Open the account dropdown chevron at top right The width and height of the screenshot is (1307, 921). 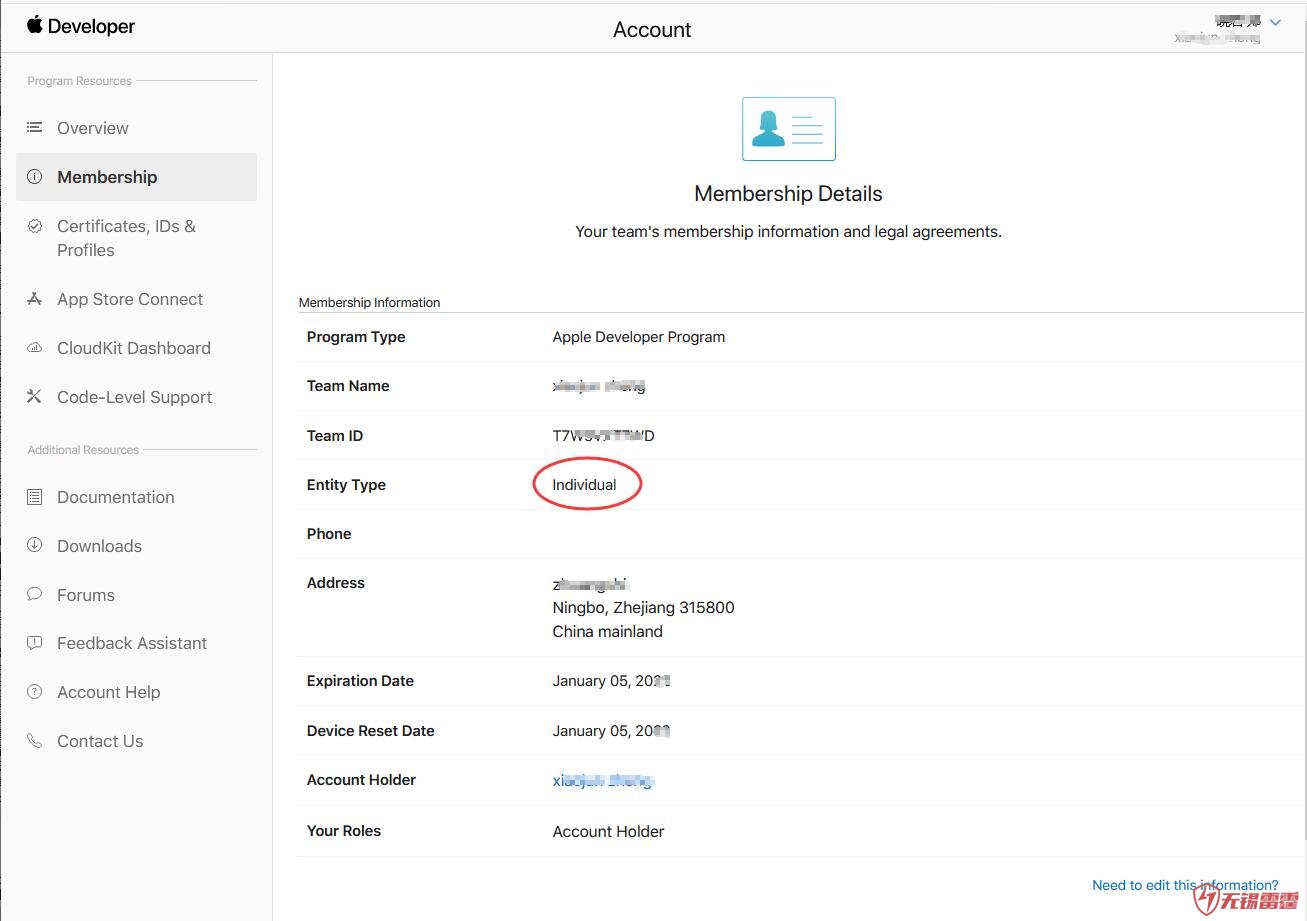pos(1275,22)
